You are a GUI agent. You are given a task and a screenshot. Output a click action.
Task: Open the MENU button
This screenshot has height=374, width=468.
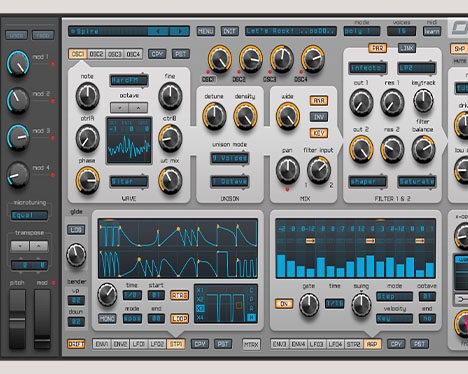pos(206,31)
